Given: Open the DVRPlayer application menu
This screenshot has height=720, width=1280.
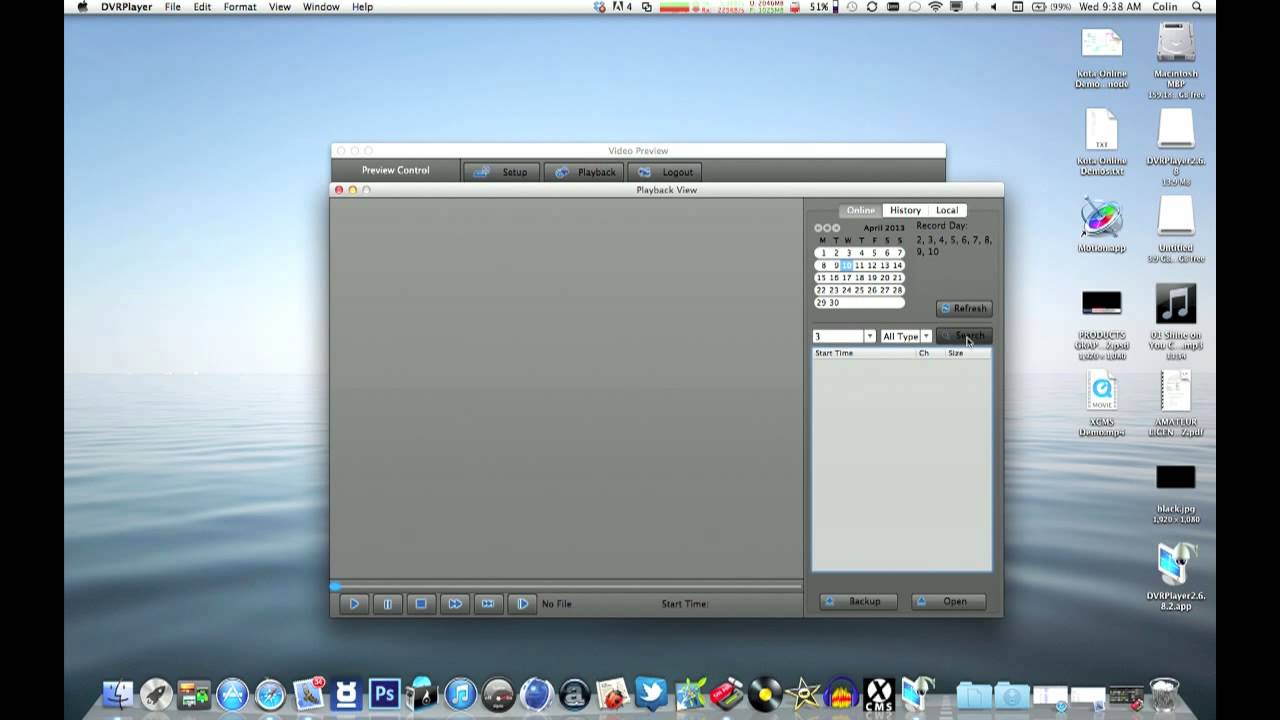Looking at the screenshot, I should tap(126, 7).
